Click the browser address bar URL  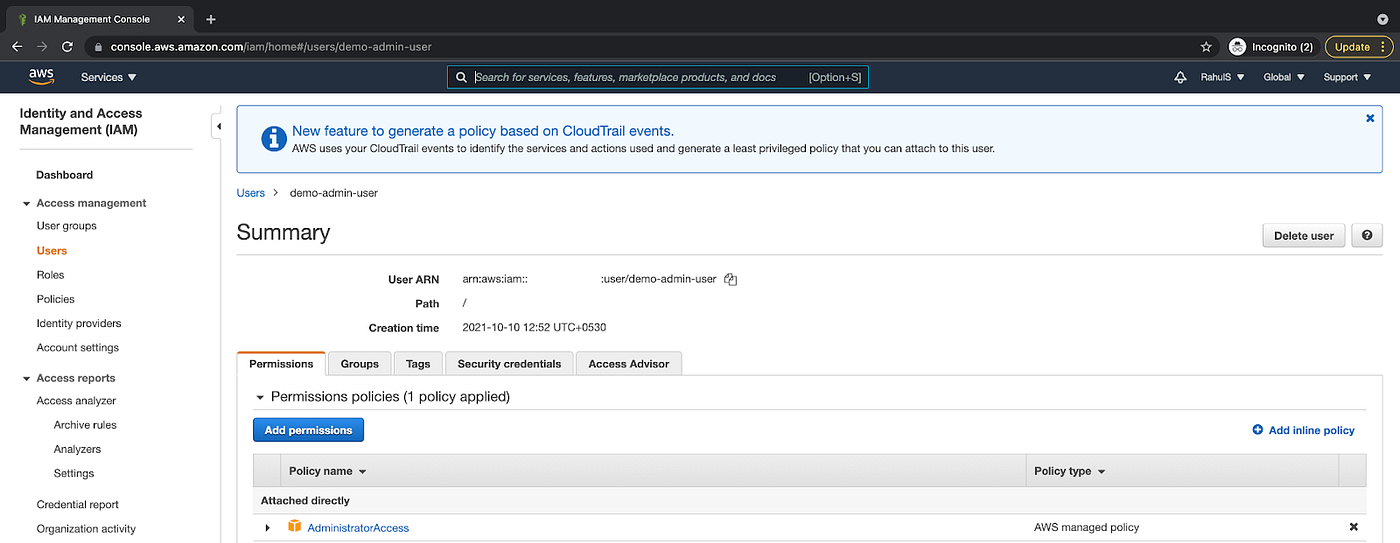tap(271, 47)
